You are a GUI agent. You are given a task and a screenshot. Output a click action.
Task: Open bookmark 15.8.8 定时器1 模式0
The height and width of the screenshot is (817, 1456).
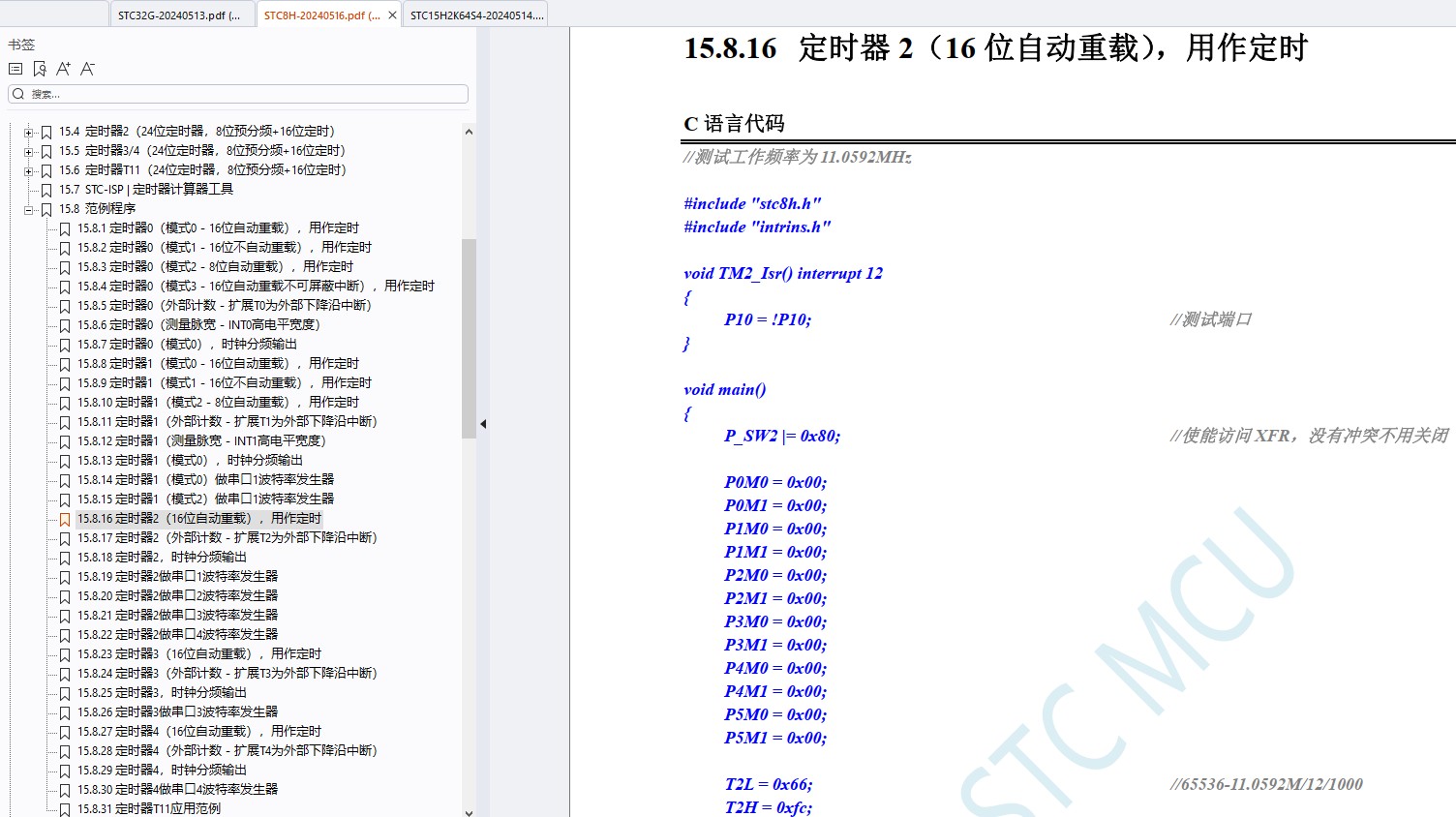(218, 364)
